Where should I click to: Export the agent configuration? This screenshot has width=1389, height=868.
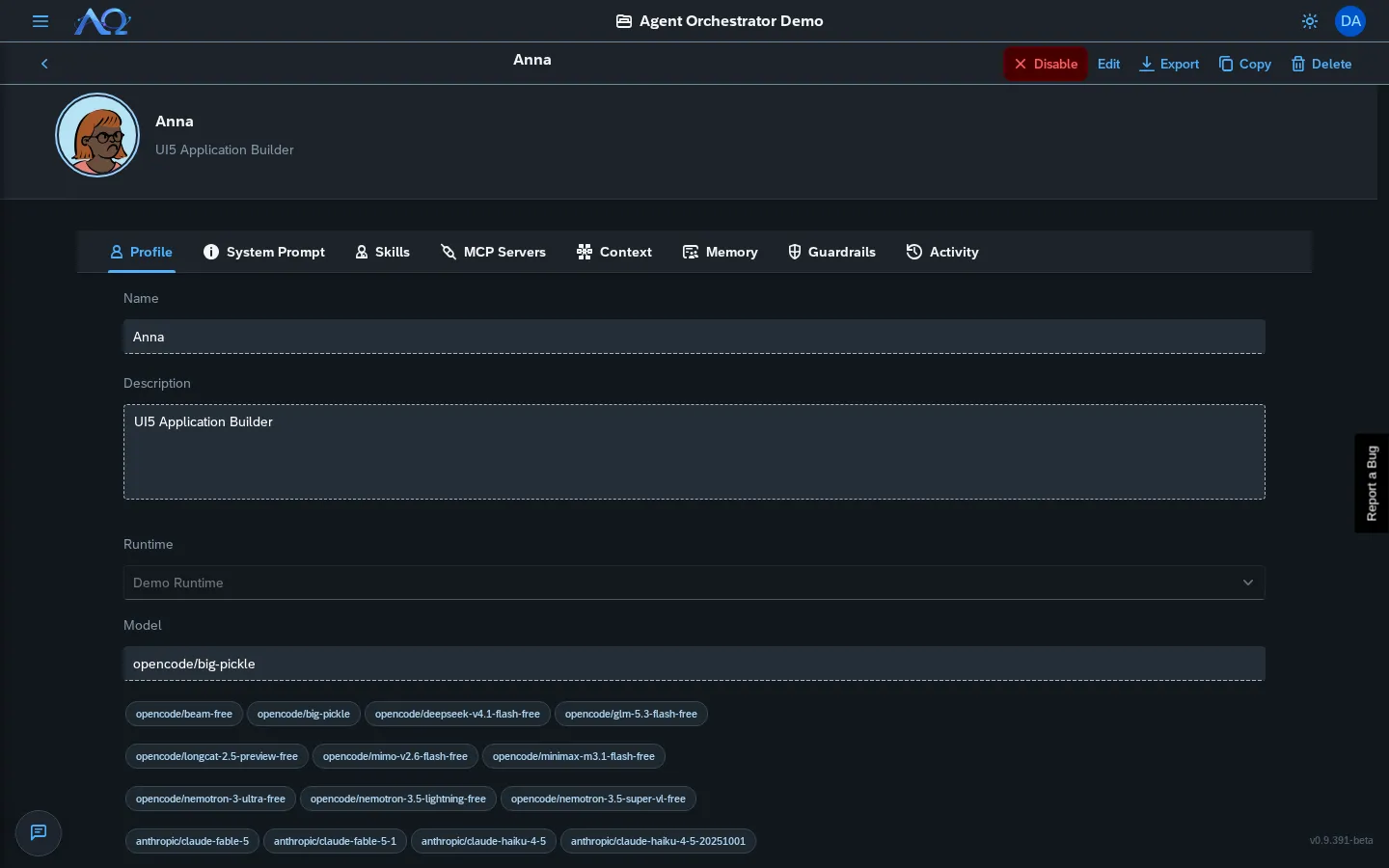pyautogui.click(x=1169, y=64)
